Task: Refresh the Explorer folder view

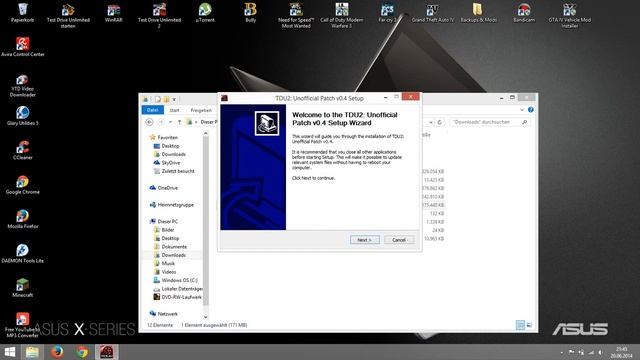Action: click(440, 122)
